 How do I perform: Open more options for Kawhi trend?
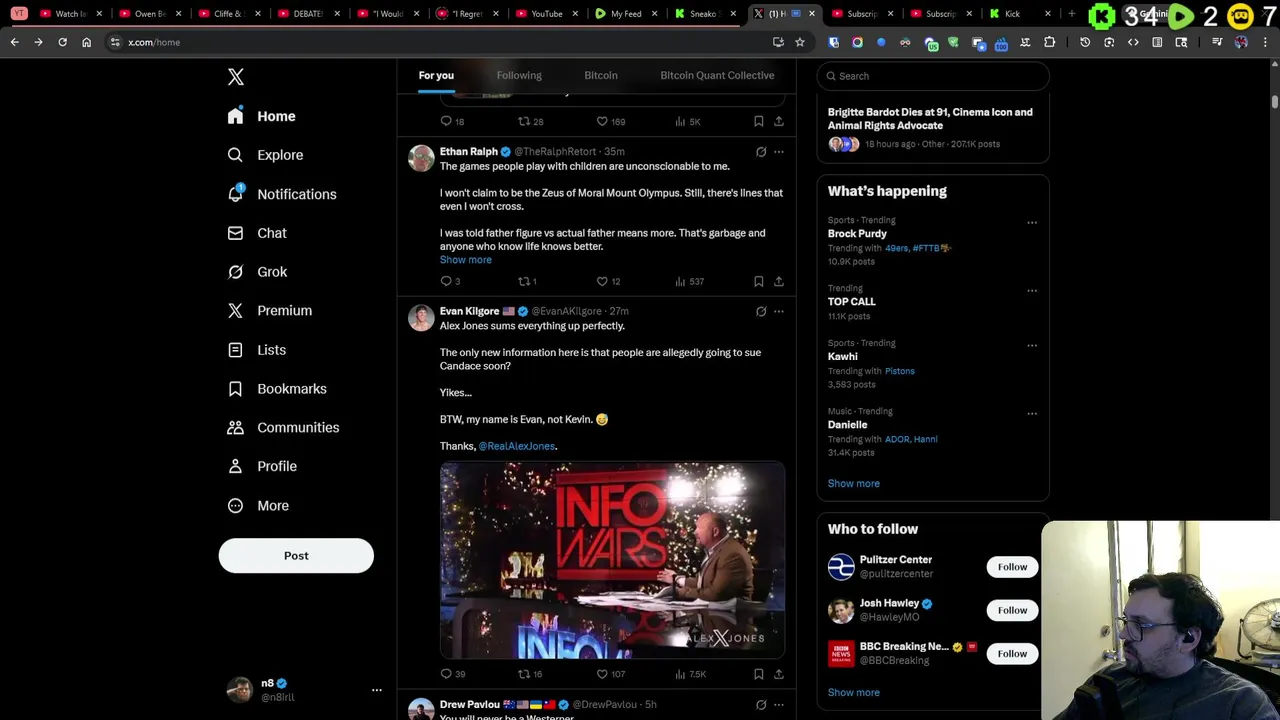pyautogui.click(x=1032, y=346)
